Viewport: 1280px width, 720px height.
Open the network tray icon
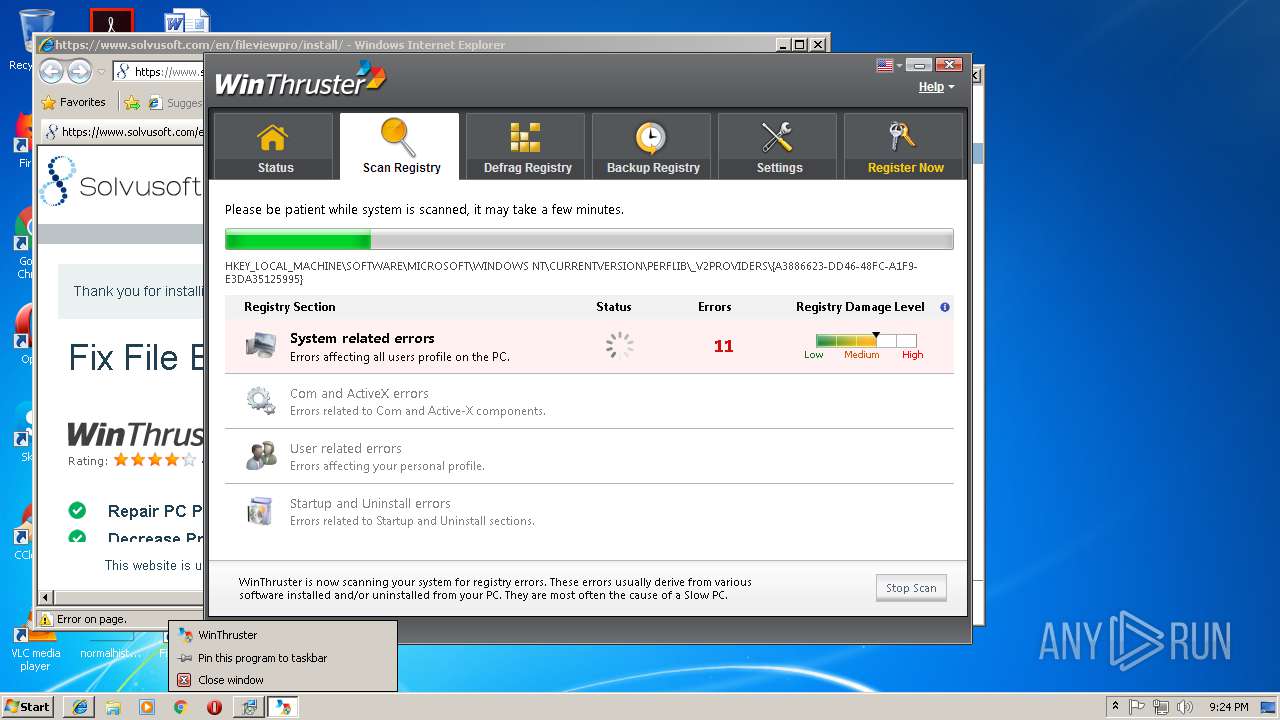[x=1161, y=707]
